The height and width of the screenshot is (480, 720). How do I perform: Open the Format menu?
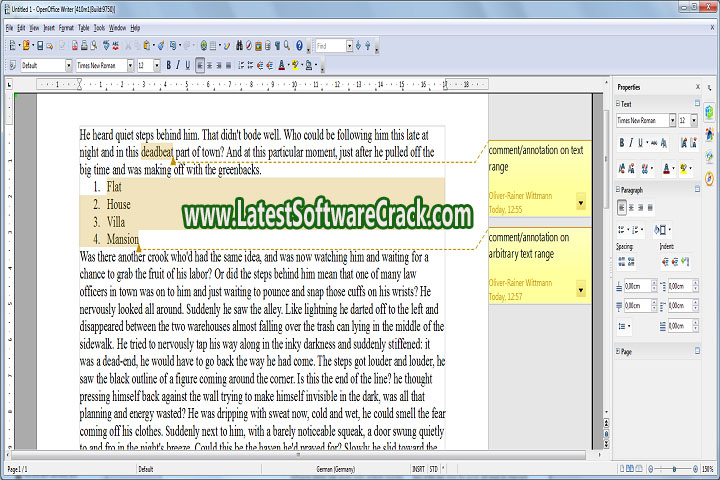[x=66, y=28]
